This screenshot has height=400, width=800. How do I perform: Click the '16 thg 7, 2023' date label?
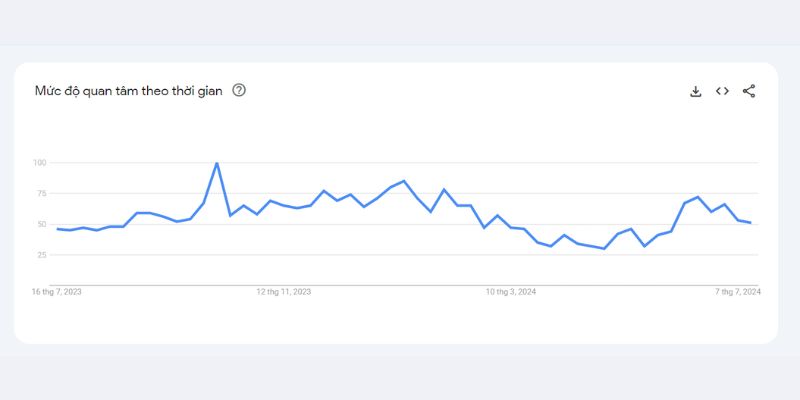point(57,292)
